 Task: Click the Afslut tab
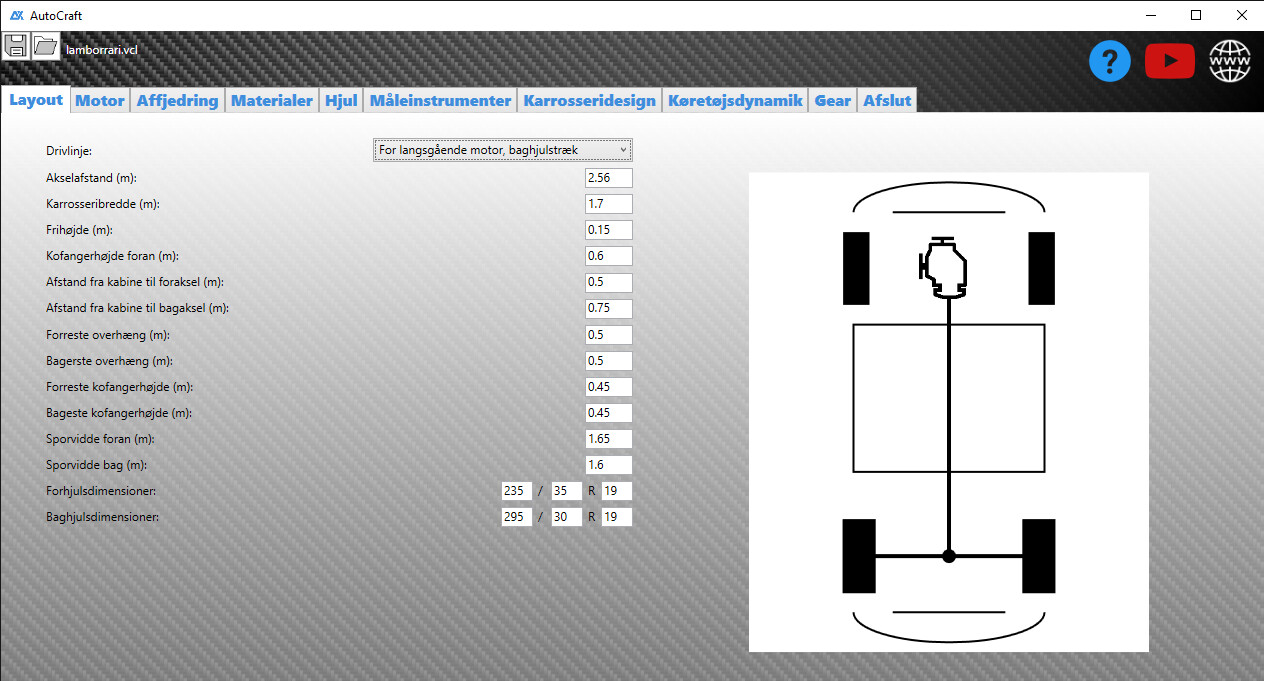point(886,100)
